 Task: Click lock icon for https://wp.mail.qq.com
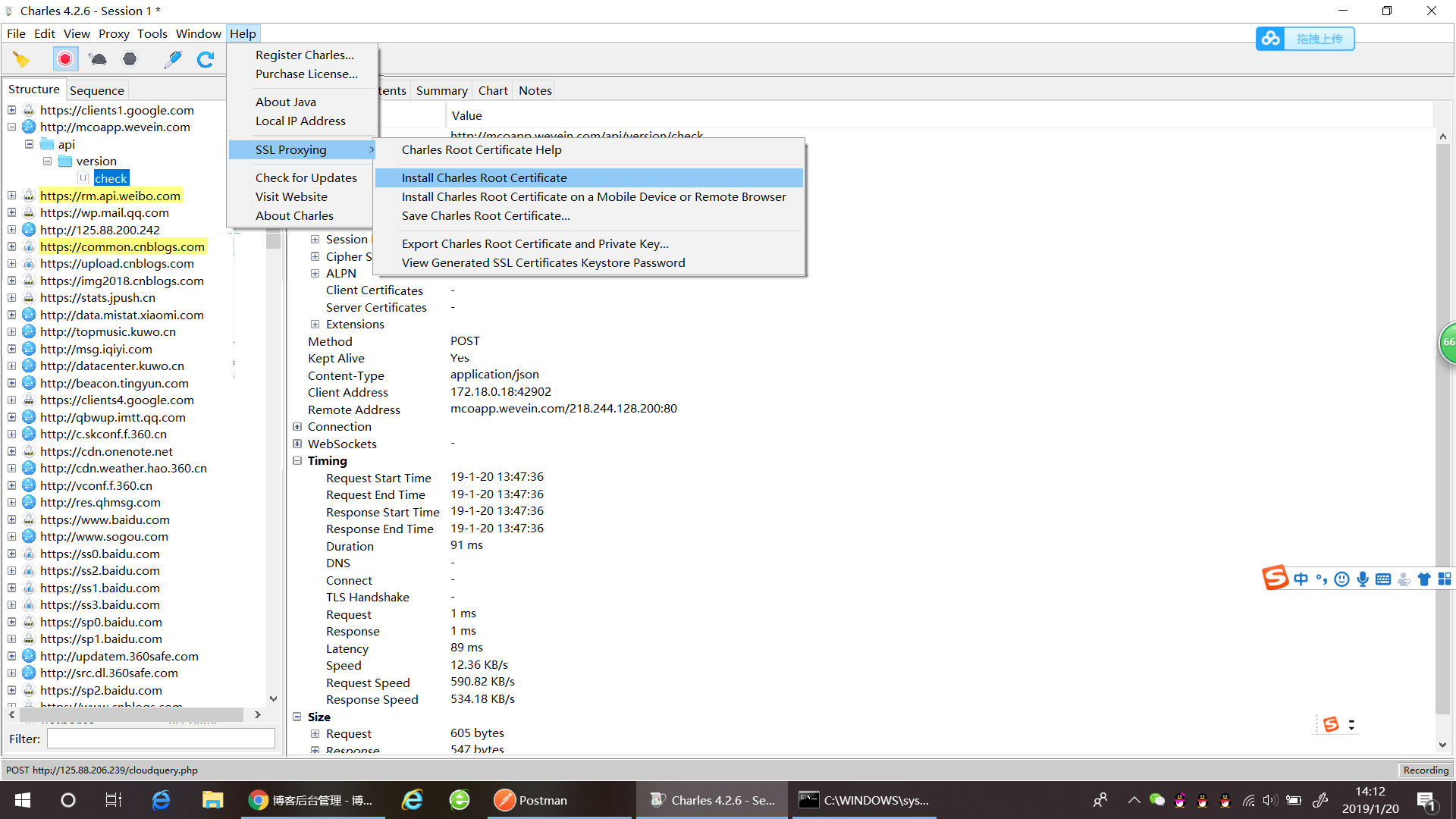click(29, 212)
